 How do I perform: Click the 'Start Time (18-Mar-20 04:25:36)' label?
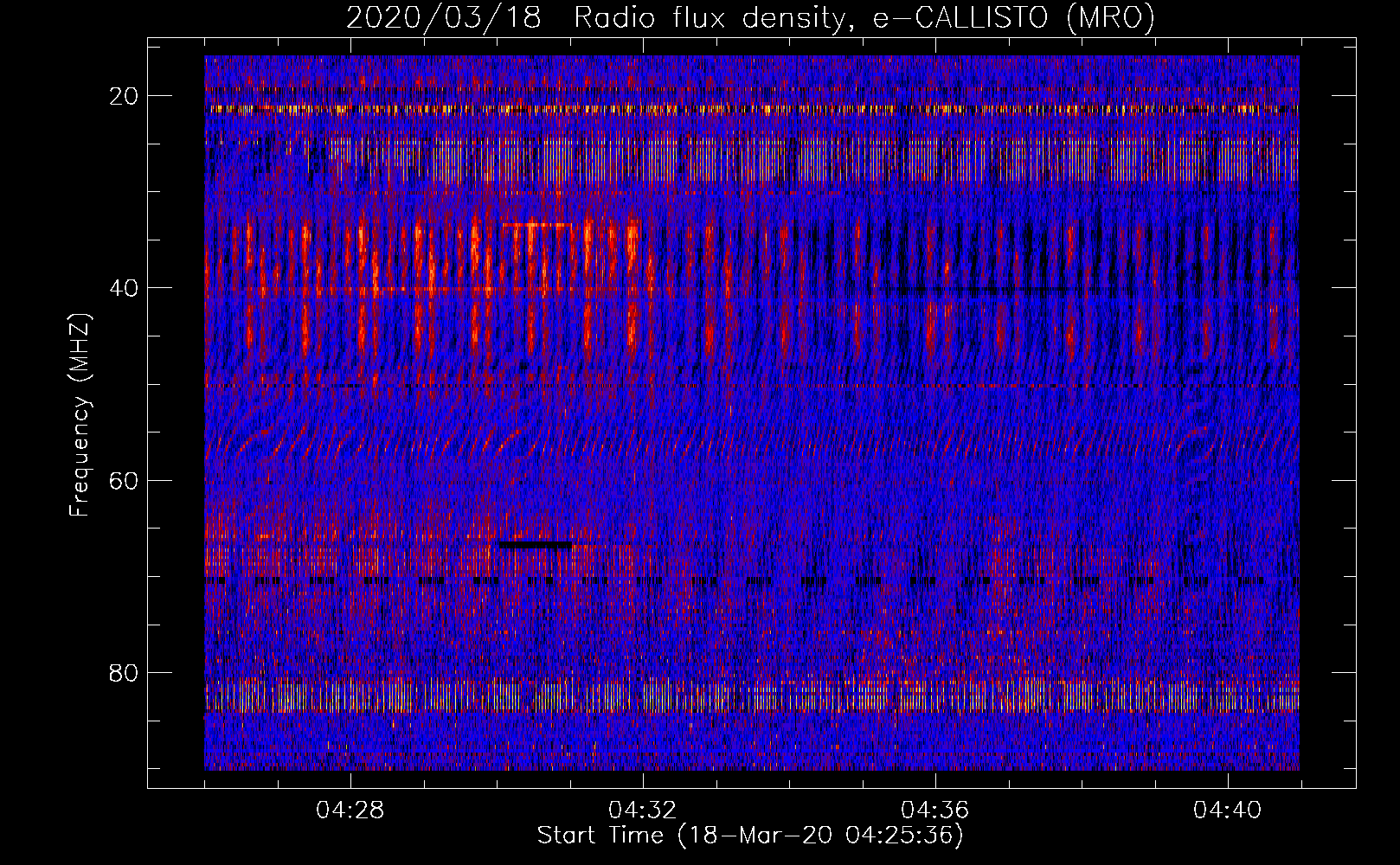[x=750, y=836]
